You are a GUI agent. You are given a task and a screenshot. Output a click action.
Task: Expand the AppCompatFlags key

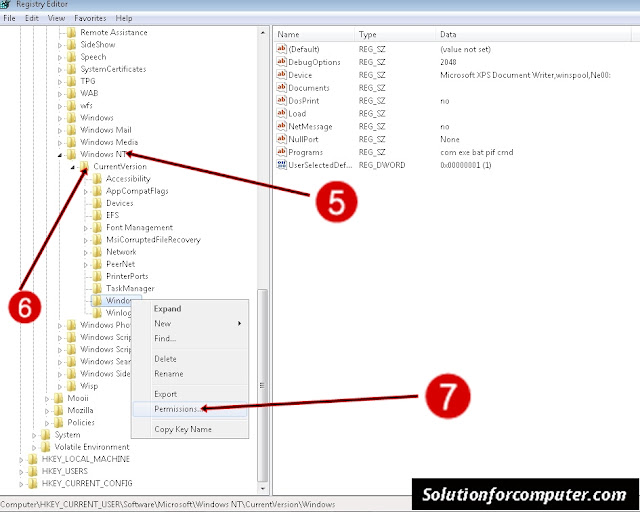pos(85,191)
